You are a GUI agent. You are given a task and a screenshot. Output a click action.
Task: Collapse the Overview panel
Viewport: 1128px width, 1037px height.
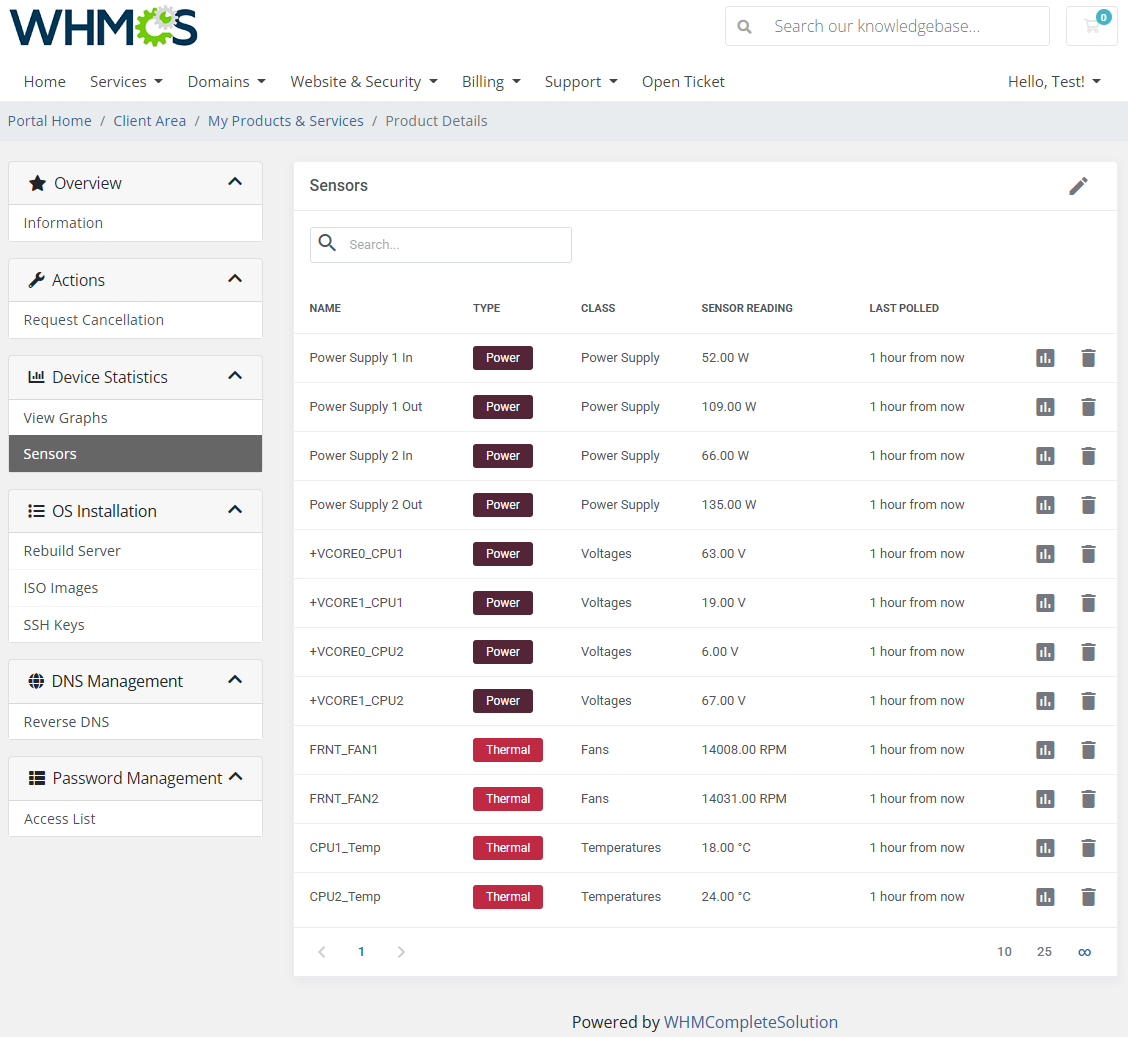tap(235, 182)
